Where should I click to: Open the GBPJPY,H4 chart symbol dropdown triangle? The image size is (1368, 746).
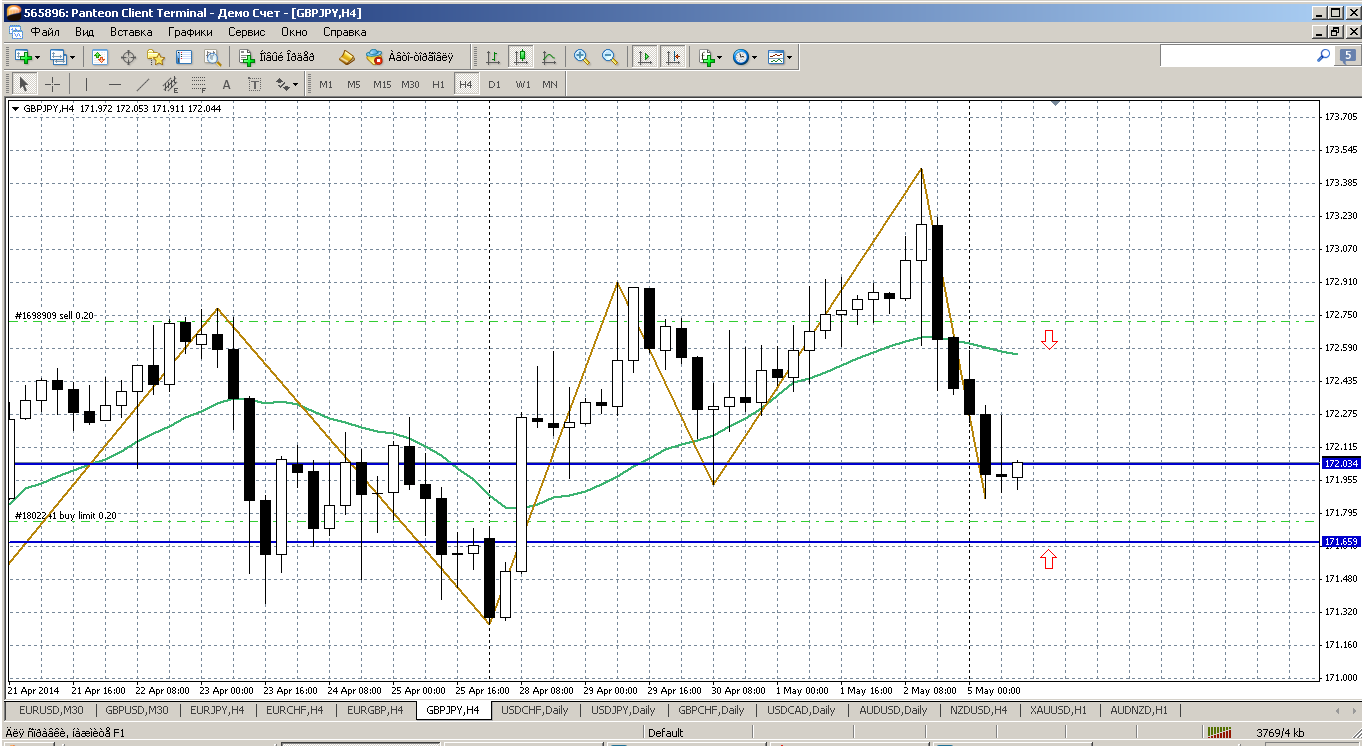[x=15, y=108]
